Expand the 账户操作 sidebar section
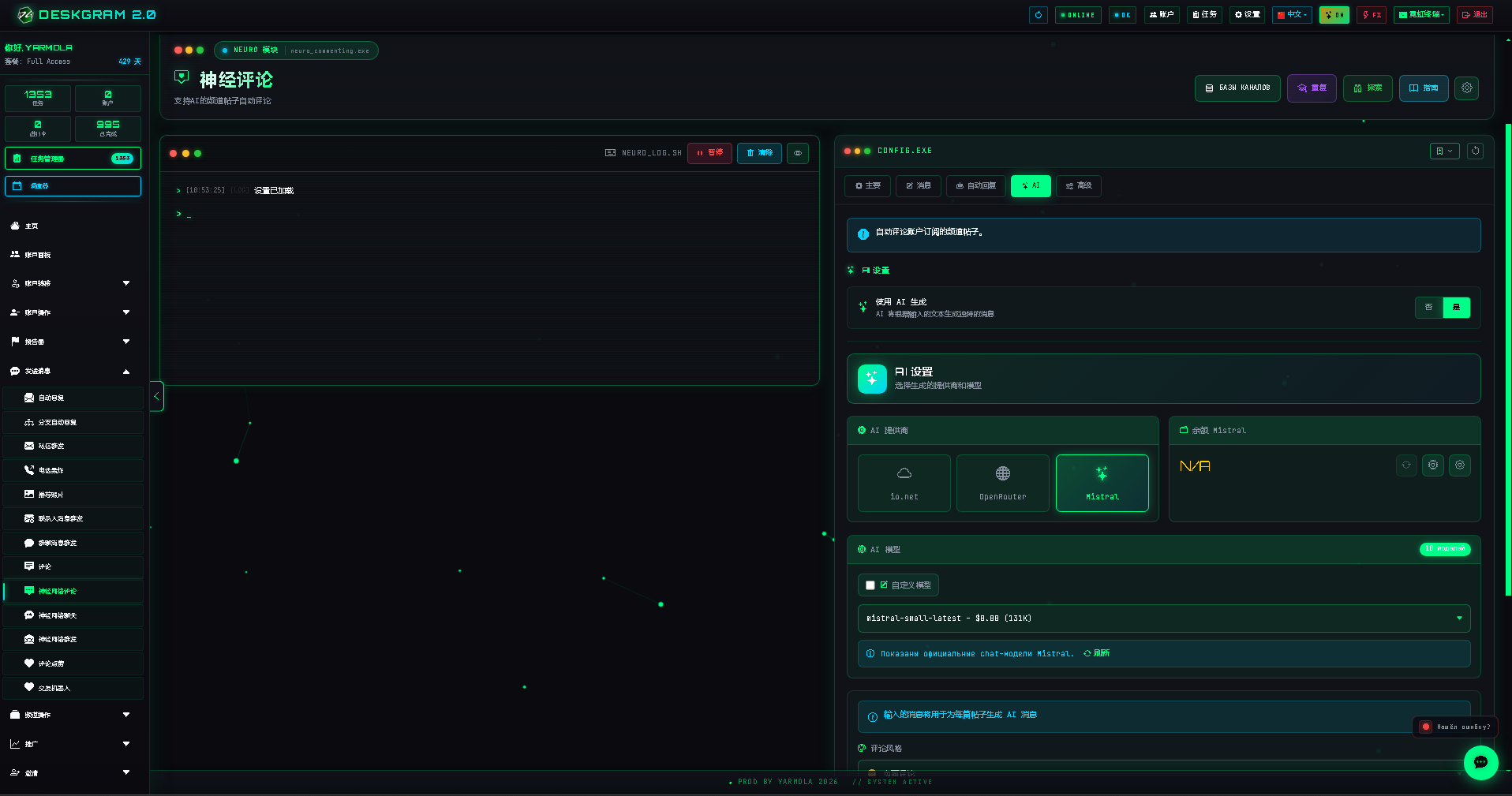Viewport: 1512px width, 796px height. pyautogui.click(x=74, y=312)
